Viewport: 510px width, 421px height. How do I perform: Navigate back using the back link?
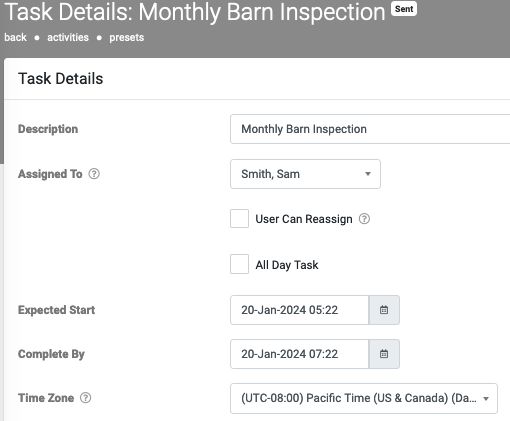(x=15, y=37)
